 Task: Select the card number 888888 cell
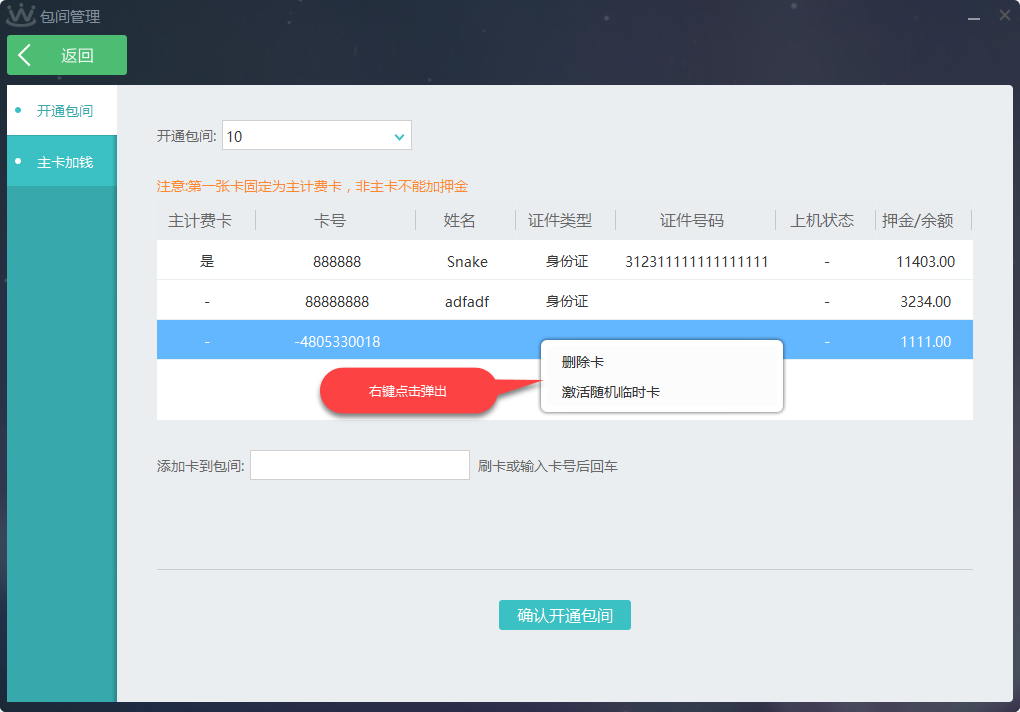coord(336,261)
